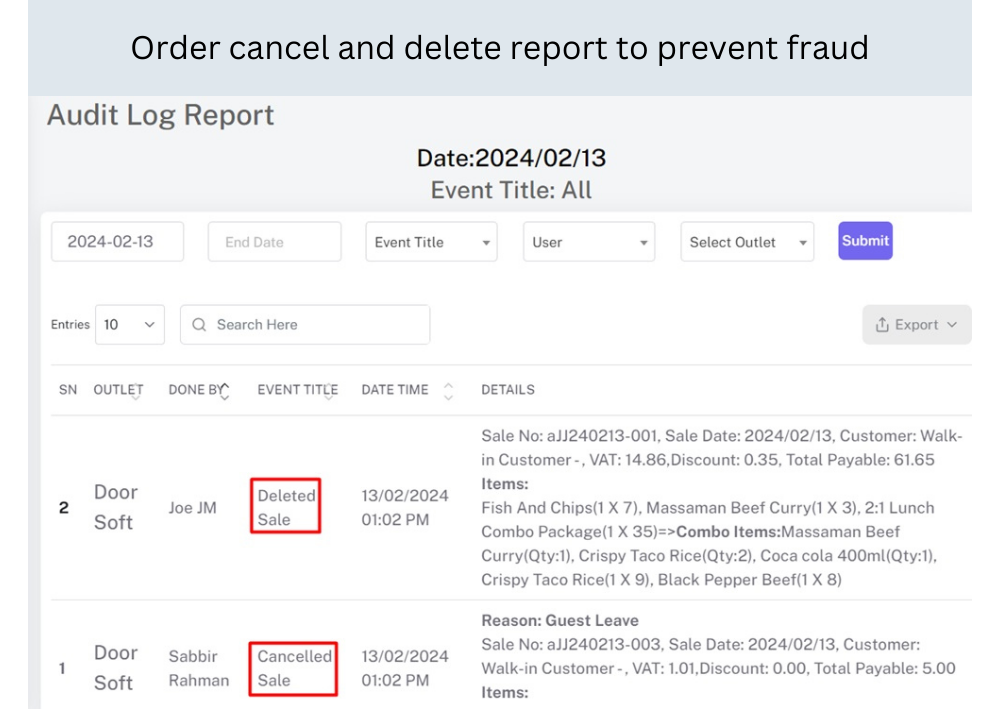1000x709 pixels.
Task: Sort by Done By column arrow
Action: coord(224,391)
